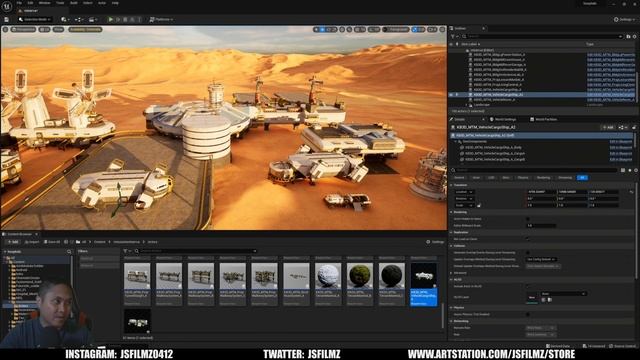Screen dimensions: 640x360
Task: Open the Platforms dropdown
Action: click(x=161, y=19)
